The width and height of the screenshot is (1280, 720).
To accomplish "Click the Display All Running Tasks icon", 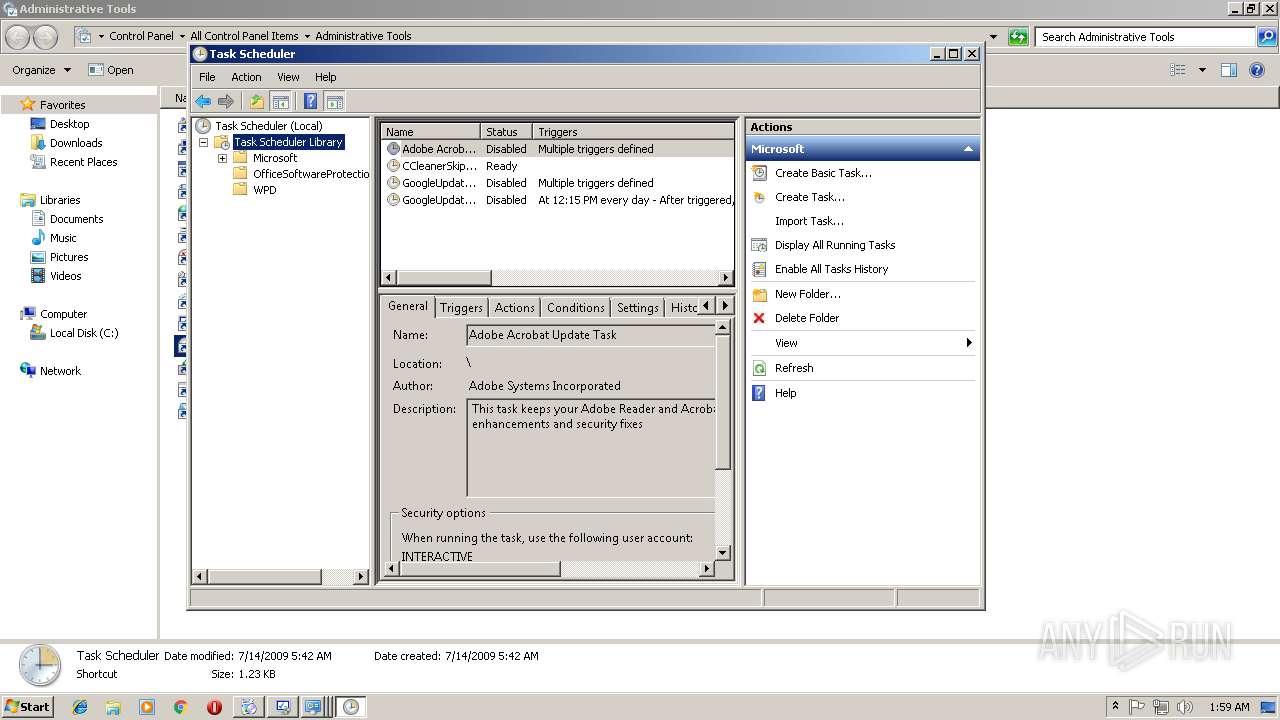I will (x=760, y=245).
